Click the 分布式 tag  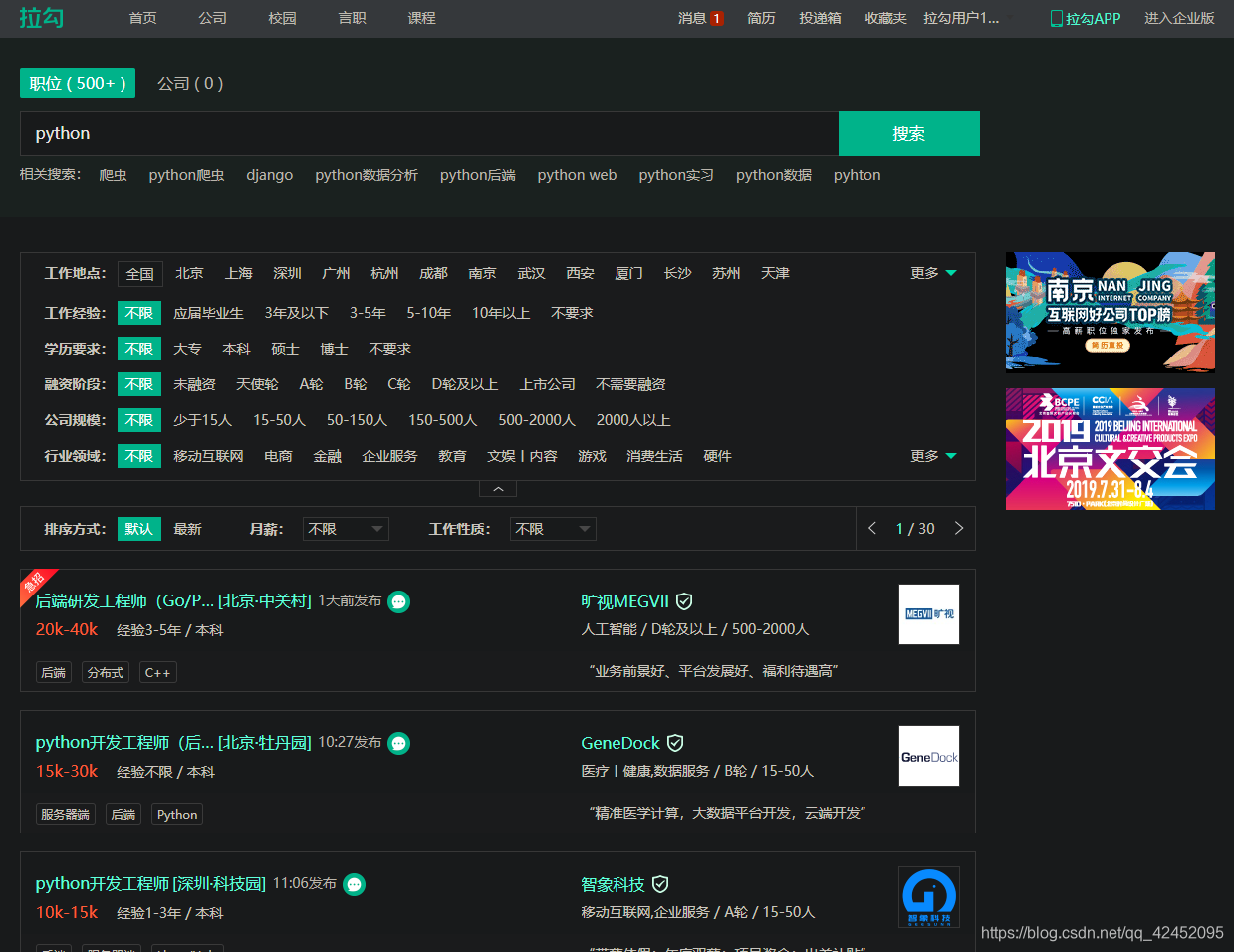tap(106, 673)
